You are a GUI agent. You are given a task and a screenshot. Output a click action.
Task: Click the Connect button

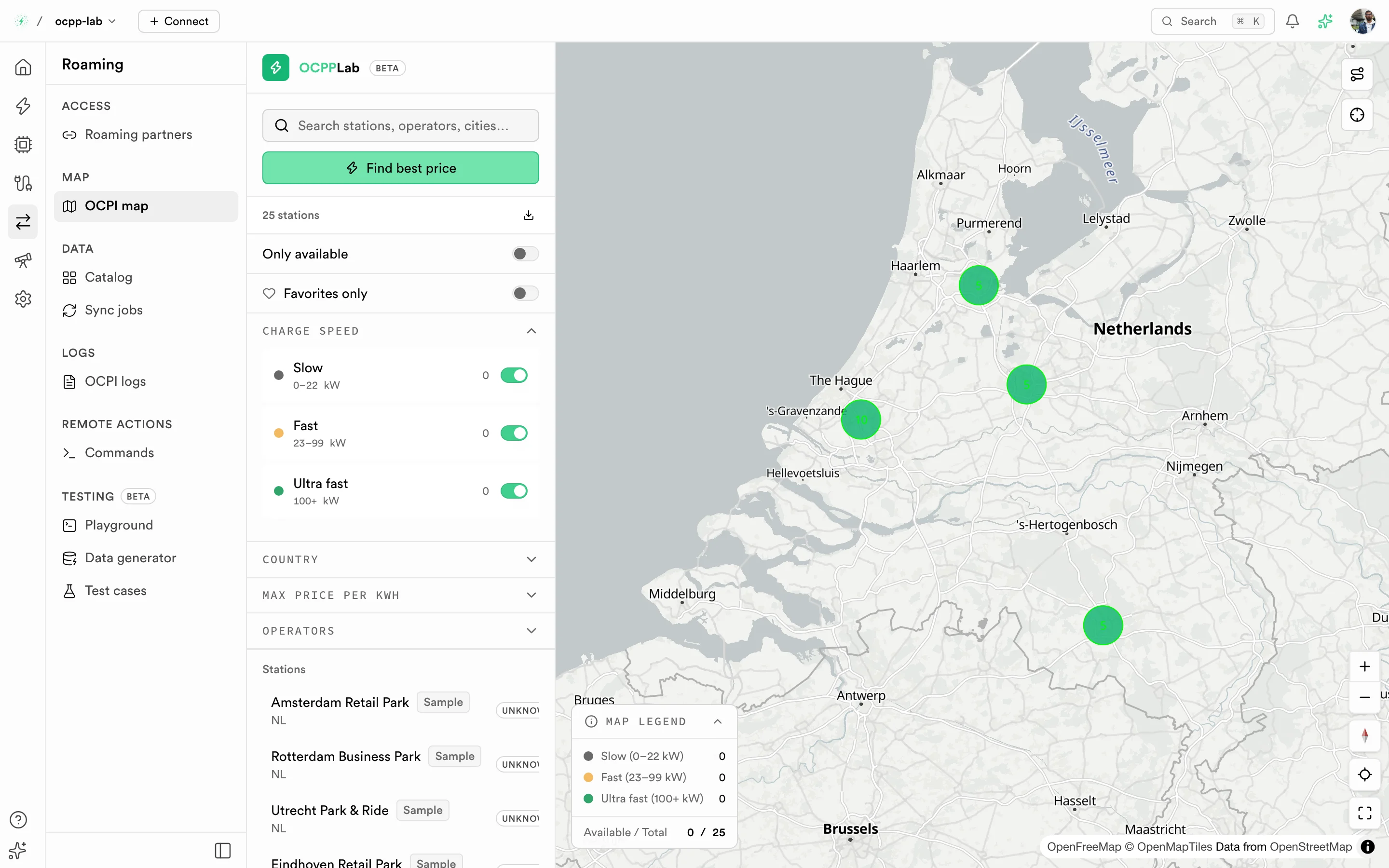(178, 21)
